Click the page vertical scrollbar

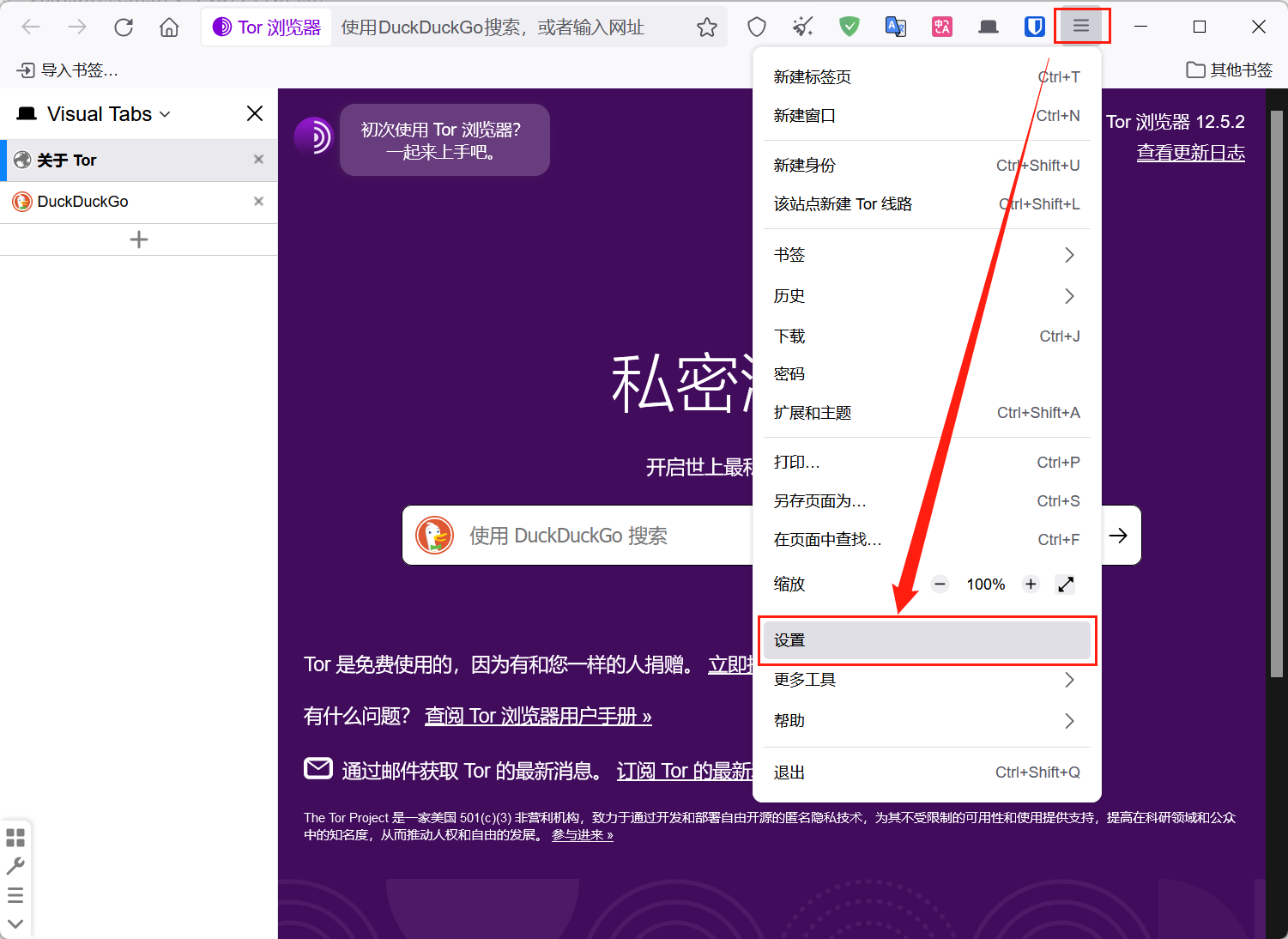pyautogui.click(x=1277, y=393)
